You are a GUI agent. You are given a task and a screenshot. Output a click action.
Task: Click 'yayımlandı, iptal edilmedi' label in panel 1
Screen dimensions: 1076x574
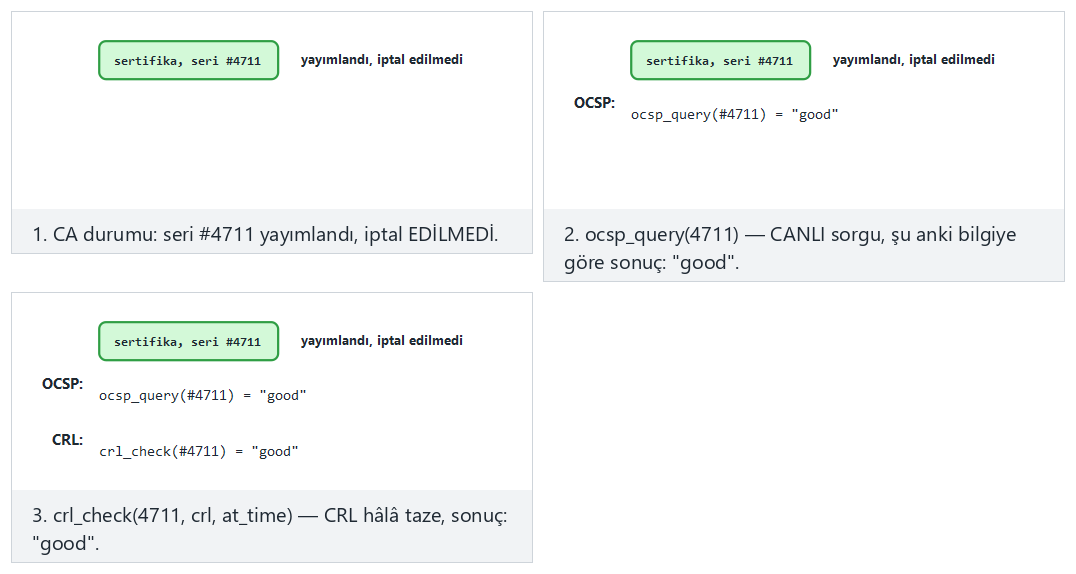[382, 60]
